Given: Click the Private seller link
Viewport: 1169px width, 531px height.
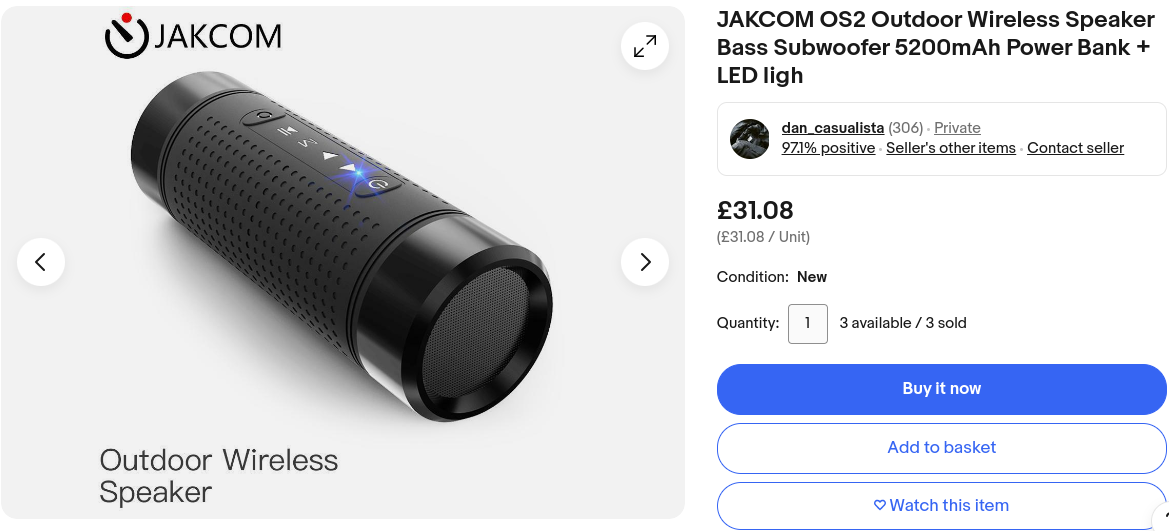Looking at the screenshot, I should (x=957, y=128).
